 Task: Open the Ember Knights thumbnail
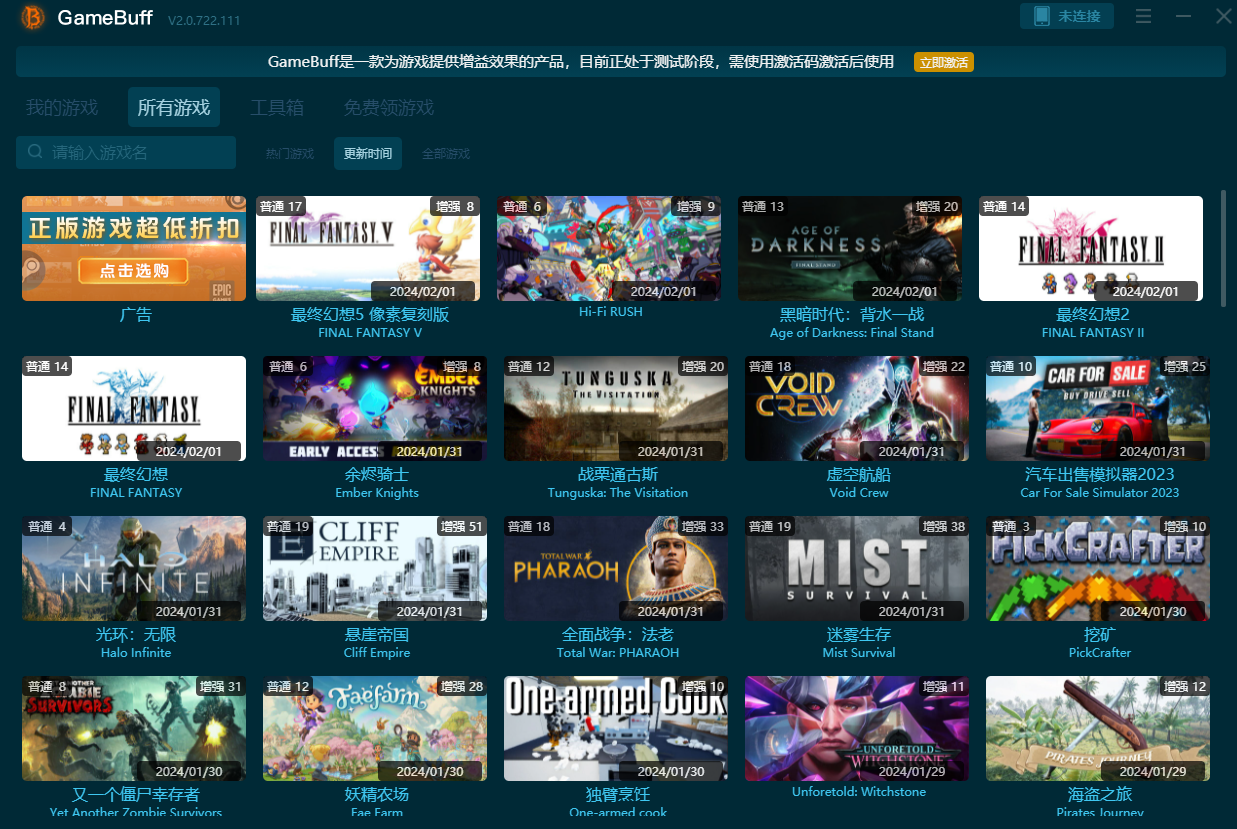coord(375,408)
